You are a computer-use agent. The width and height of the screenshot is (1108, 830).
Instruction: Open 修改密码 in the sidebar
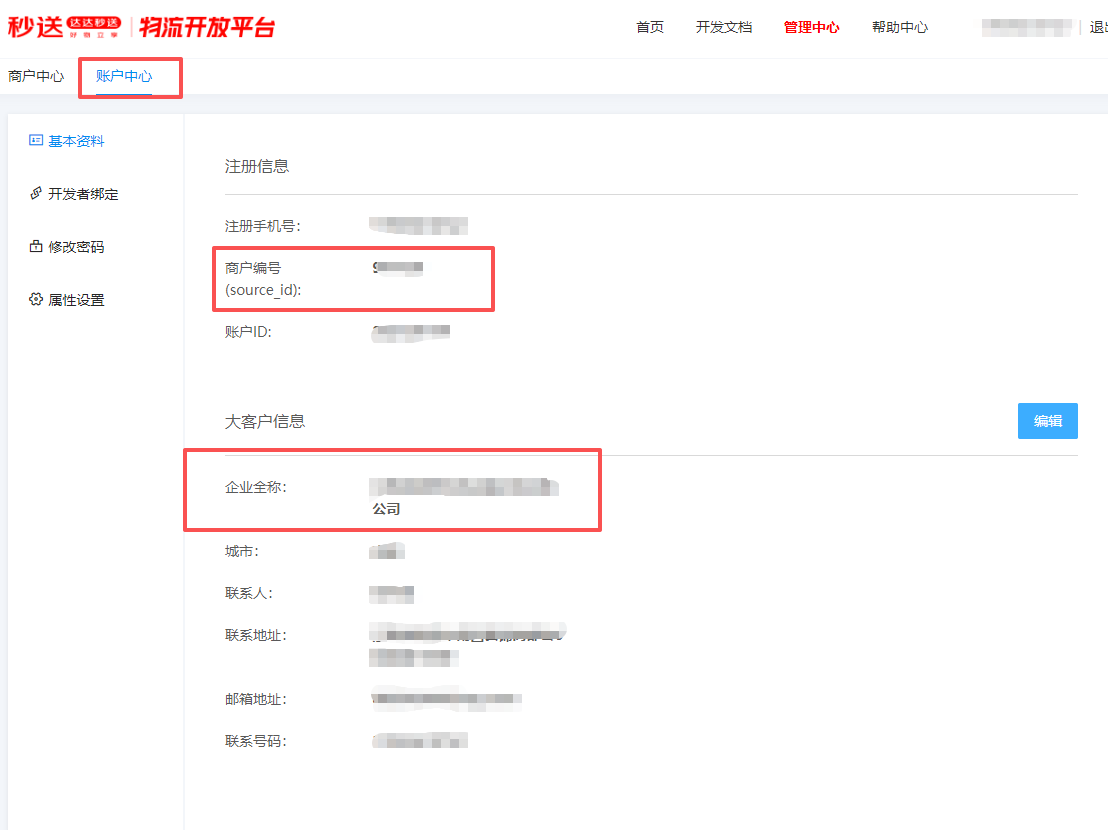(x=76, y=247)
